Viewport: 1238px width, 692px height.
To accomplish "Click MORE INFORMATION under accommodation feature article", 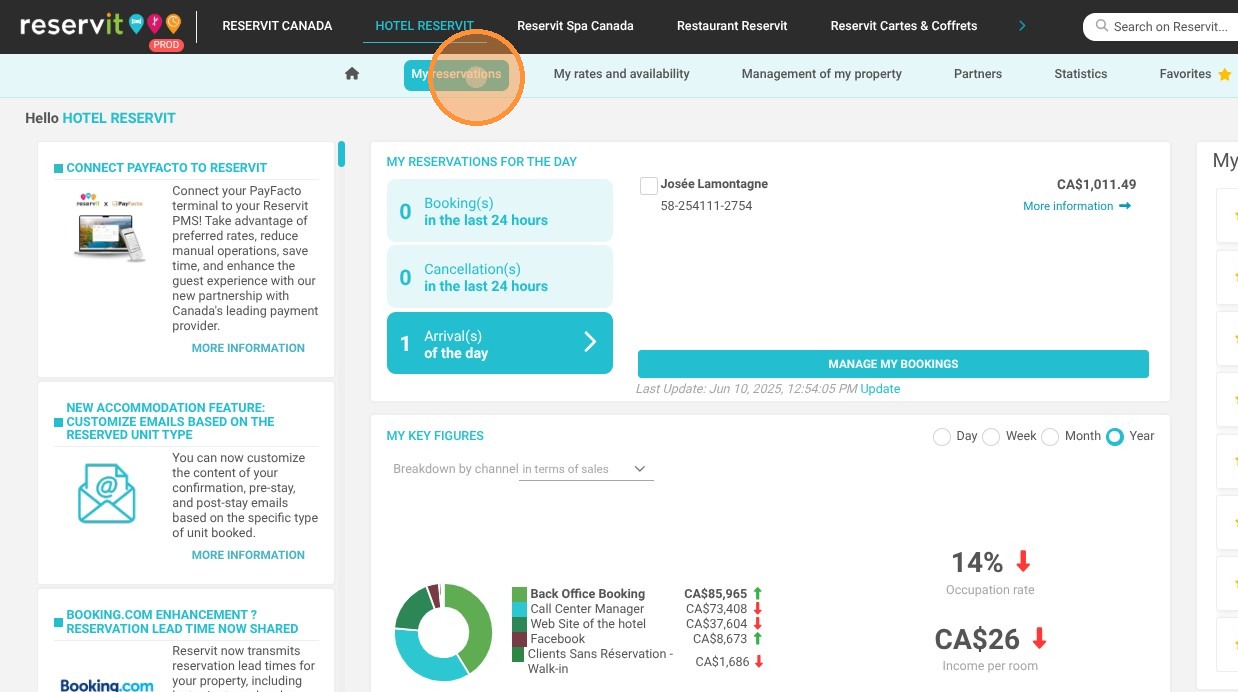I will 248,555.
